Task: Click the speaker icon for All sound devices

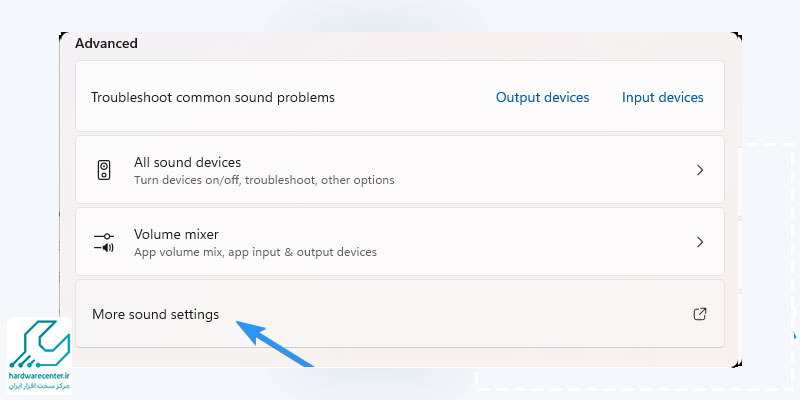Action: (x=104, y=170)
